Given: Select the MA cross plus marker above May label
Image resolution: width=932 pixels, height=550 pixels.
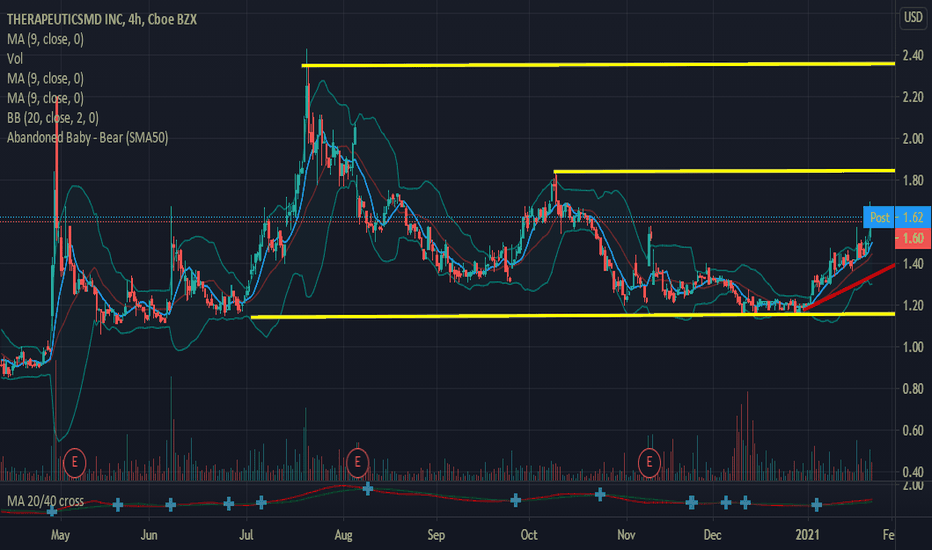Looking at the screenshot, I should [52, 510].
